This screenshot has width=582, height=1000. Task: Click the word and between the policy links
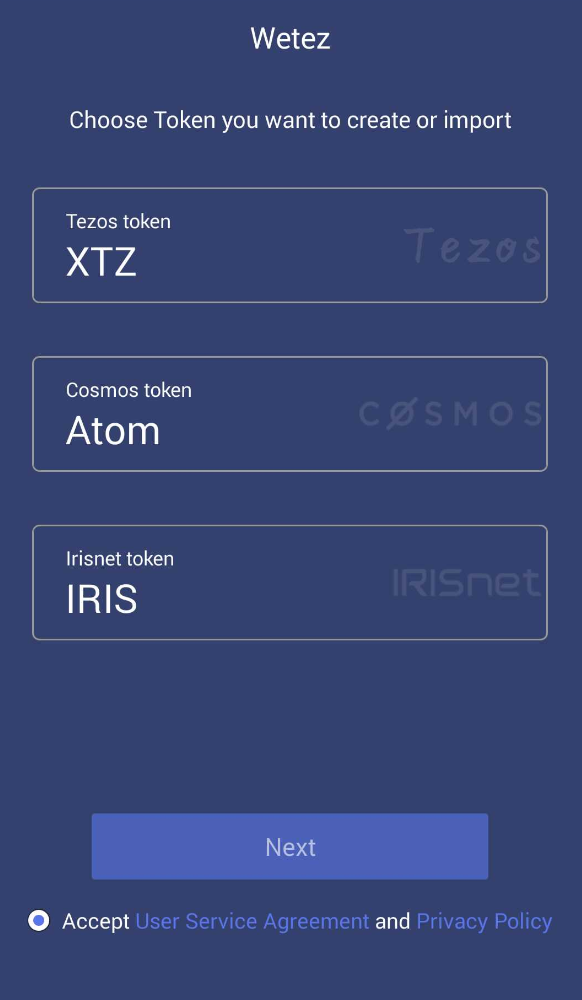393,922
